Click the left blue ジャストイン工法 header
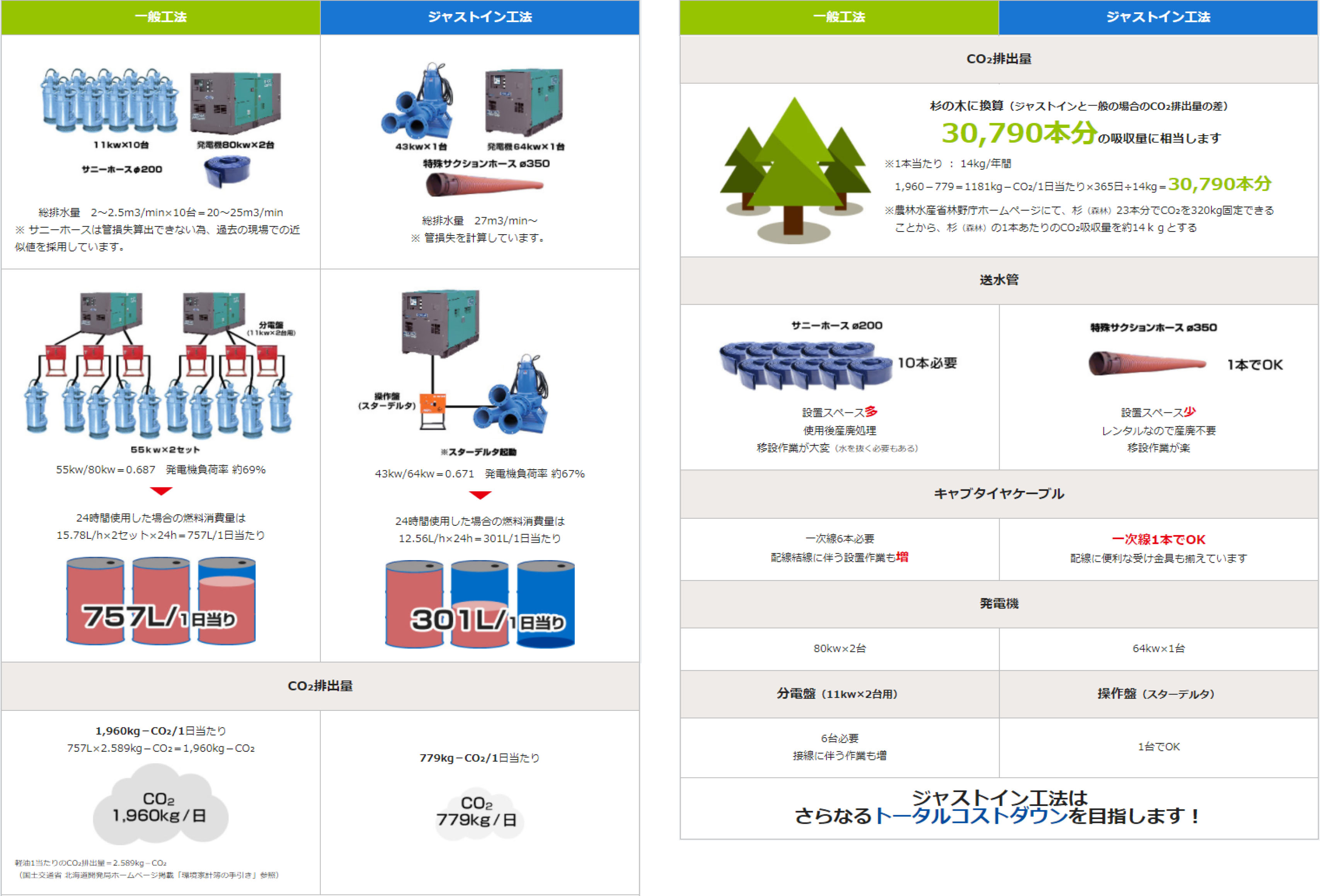This screenshot has width=1320, height=896. click(480, 17)
